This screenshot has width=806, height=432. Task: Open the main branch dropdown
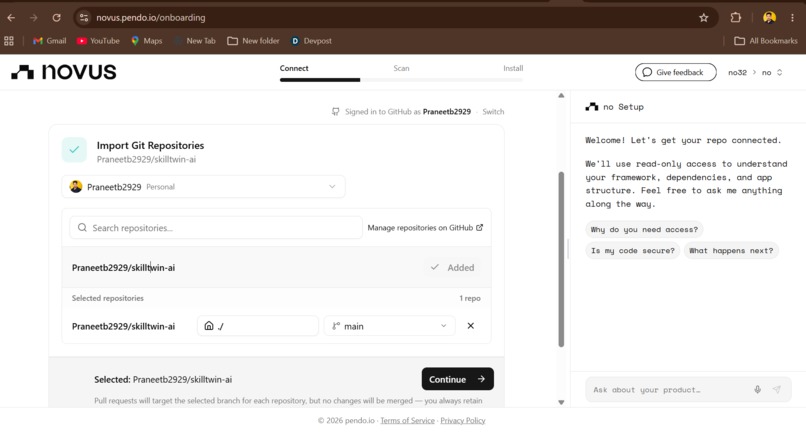[x=389, y=326]
